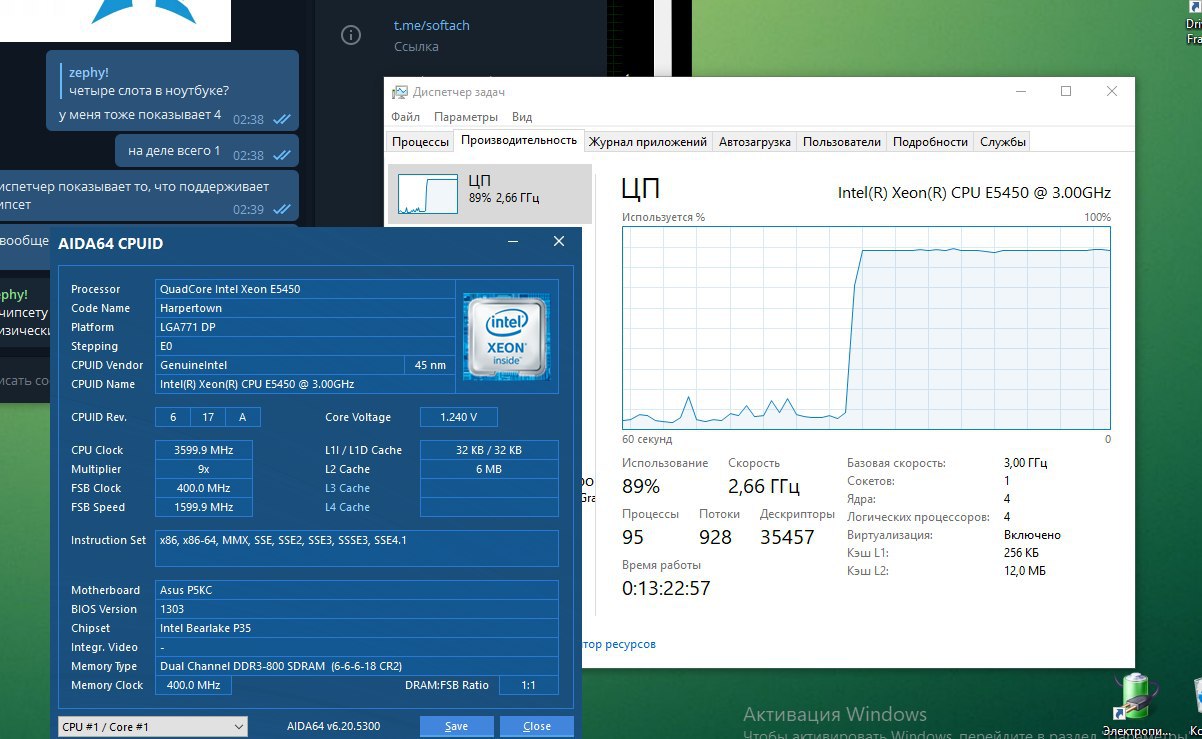This screenshot has height=739, width=1202.
Task: Click the Использование value 89%
Action: (x=641, y=487)
